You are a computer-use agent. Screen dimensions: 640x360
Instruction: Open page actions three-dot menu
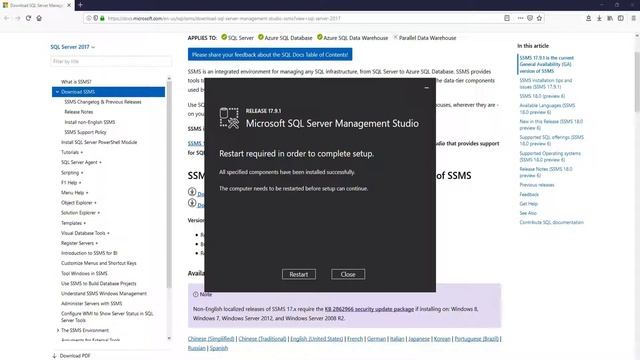click(520, 18)
